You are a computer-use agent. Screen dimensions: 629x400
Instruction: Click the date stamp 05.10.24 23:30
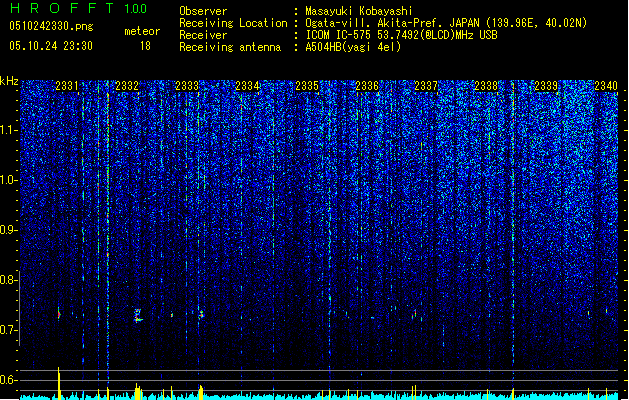pos(51,46)
